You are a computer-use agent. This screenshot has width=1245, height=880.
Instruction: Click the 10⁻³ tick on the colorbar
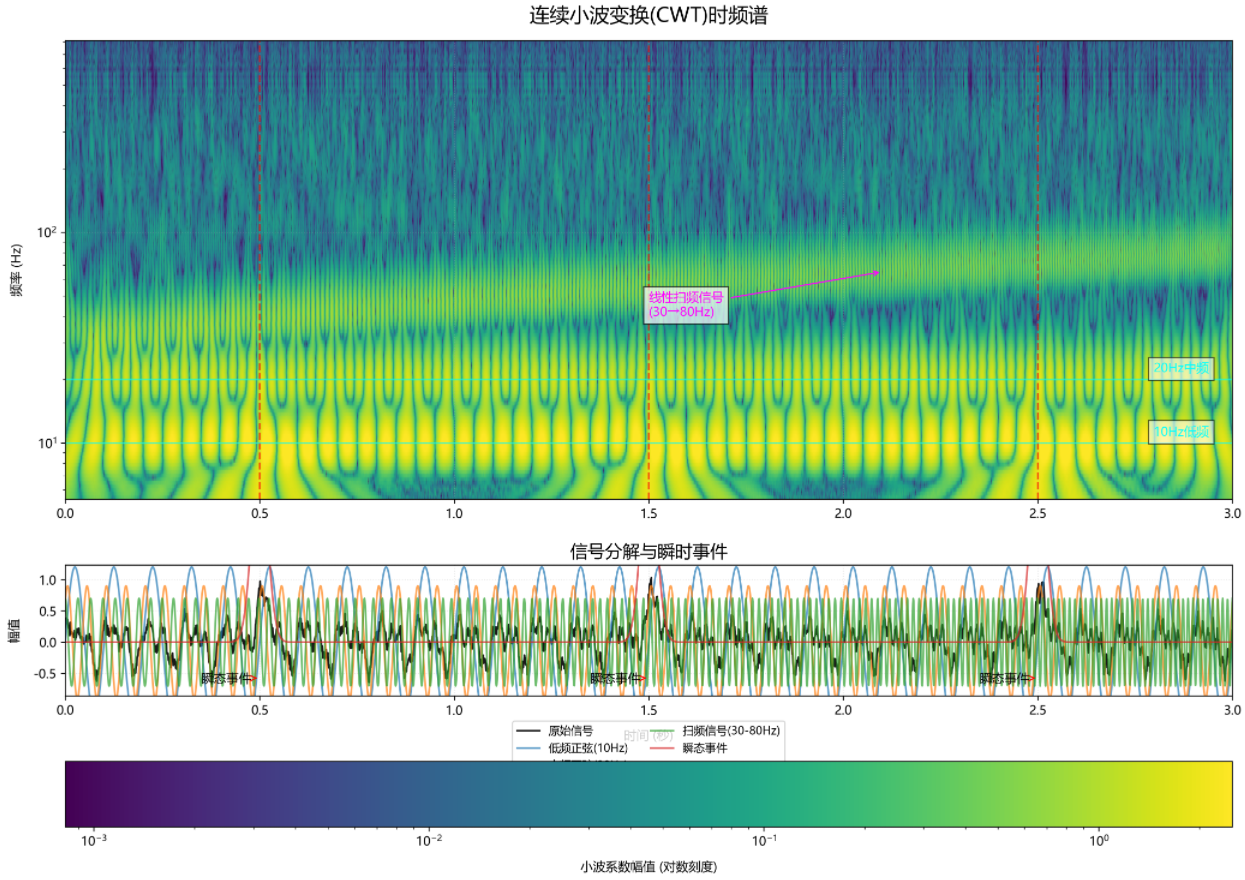pyautogui.click(x=93, y=840)
